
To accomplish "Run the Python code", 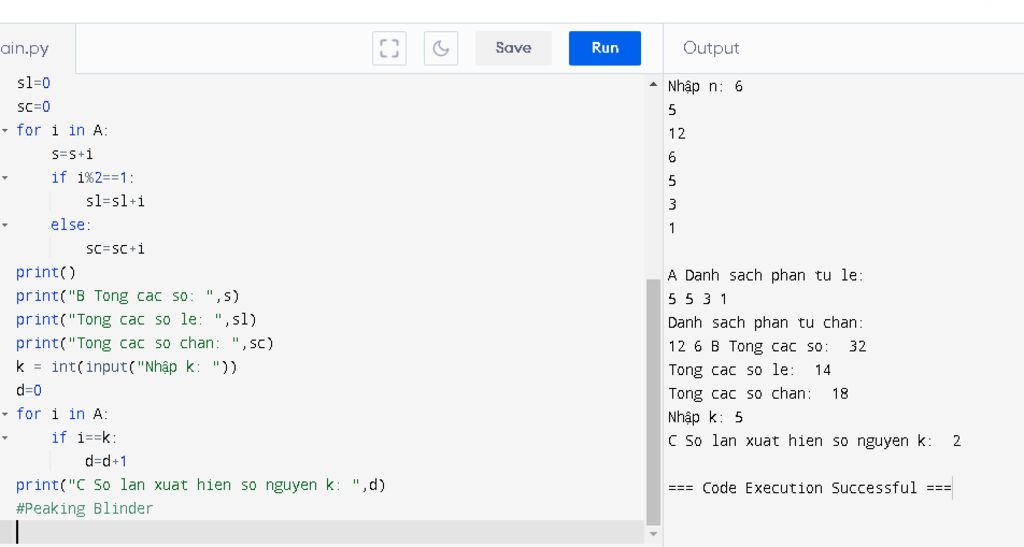I will [x=604, y=48].
